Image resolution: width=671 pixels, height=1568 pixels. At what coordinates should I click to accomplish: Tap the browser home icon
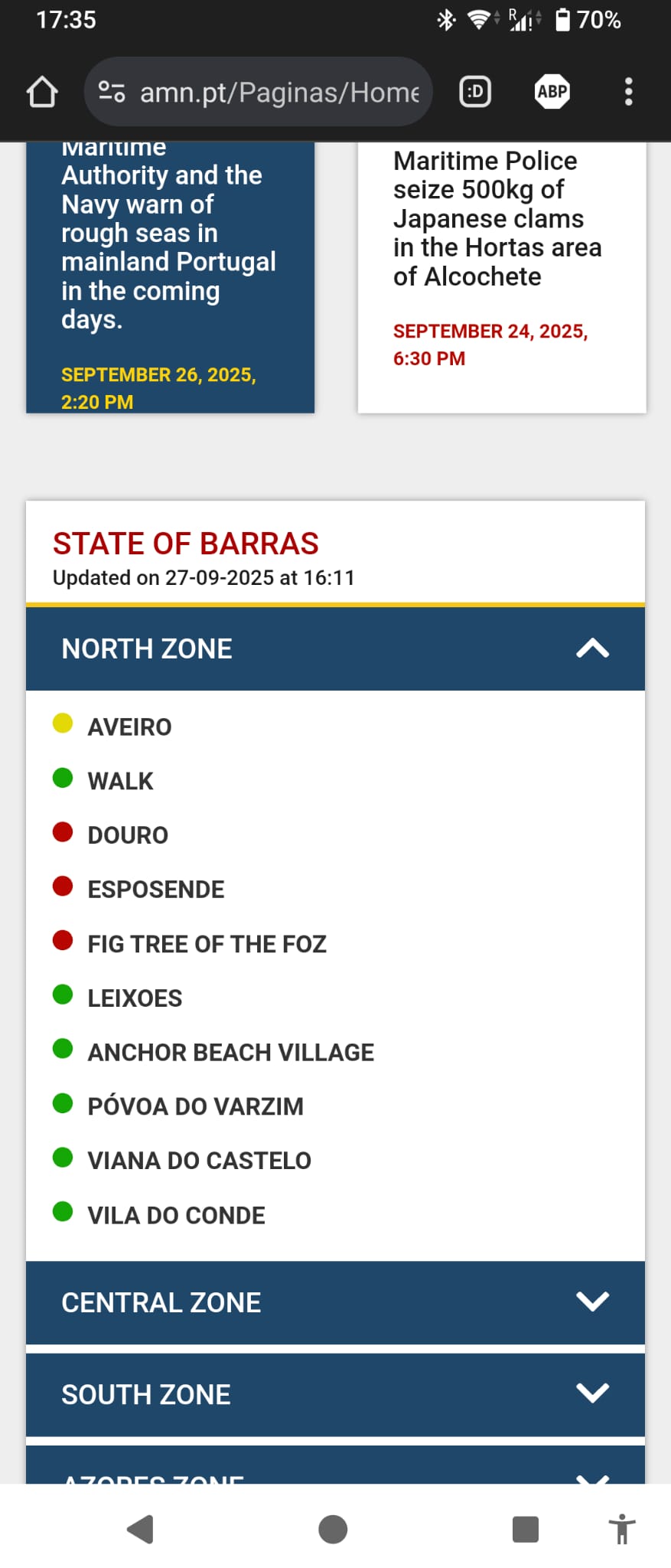[x=42, y=92]
